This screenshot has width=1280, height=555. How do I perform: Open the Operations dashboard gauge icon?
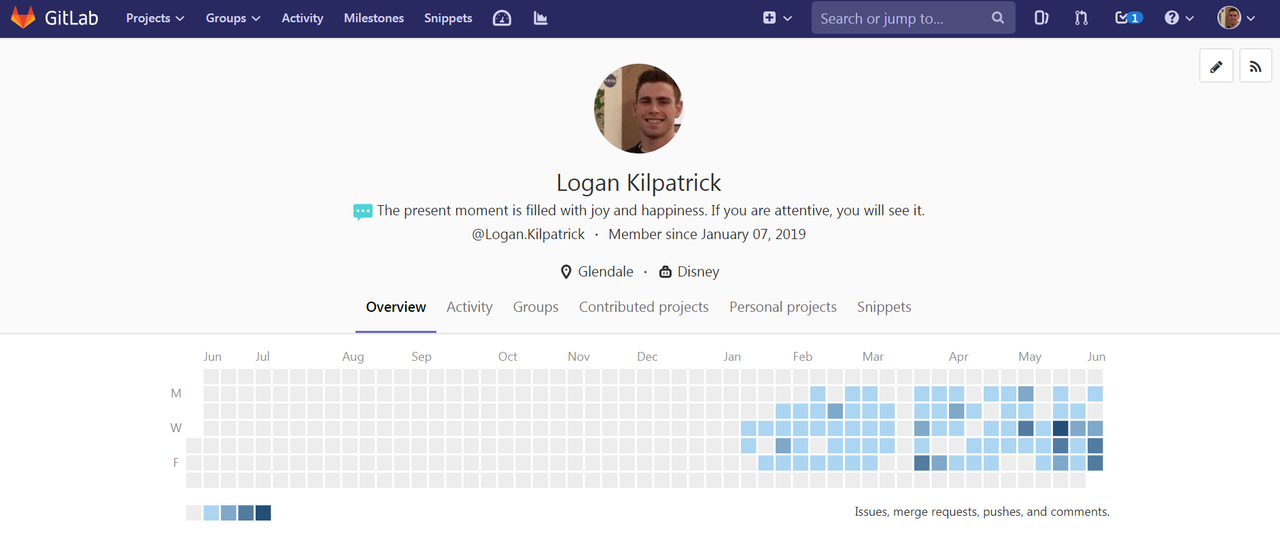pyautogui.click(x=502, y=18)
